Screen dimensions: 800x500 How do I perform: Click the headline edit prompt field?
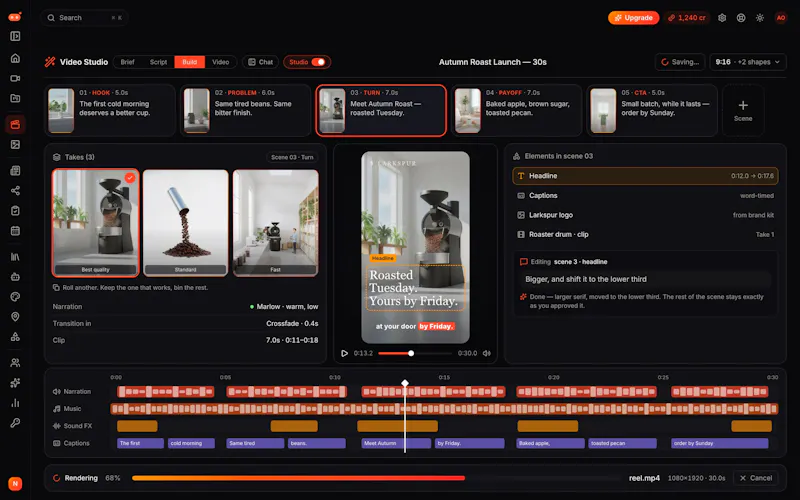(x=645, y=279)
